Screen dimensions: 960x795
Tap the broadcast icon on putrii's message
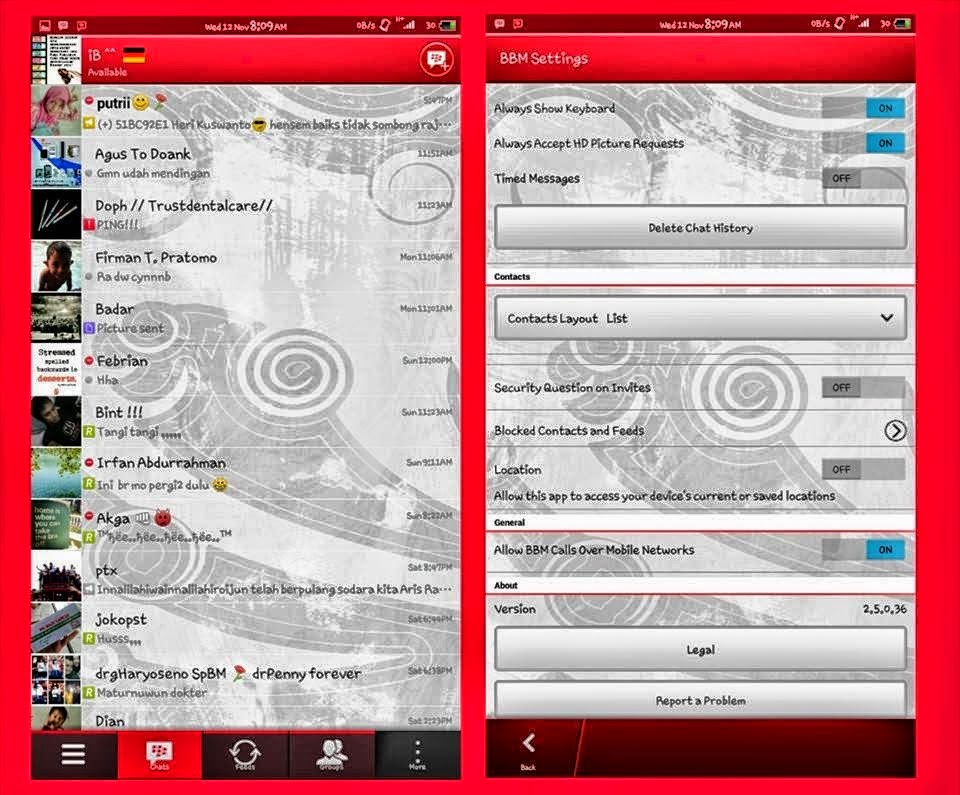89,124
